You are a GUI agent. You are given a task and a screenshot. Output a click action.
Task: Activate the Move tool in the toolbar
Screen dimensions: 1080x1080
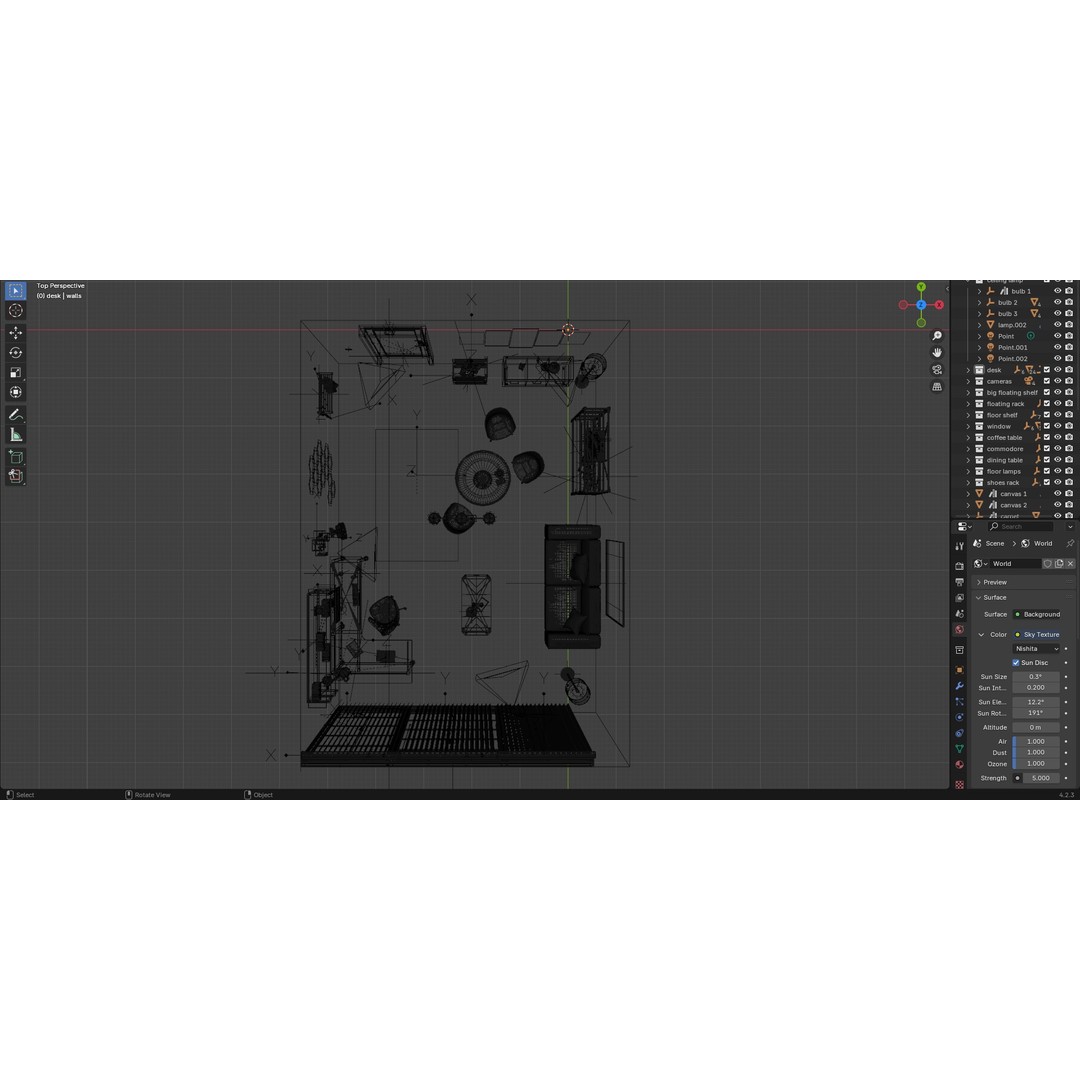click(x=15, y=332)
